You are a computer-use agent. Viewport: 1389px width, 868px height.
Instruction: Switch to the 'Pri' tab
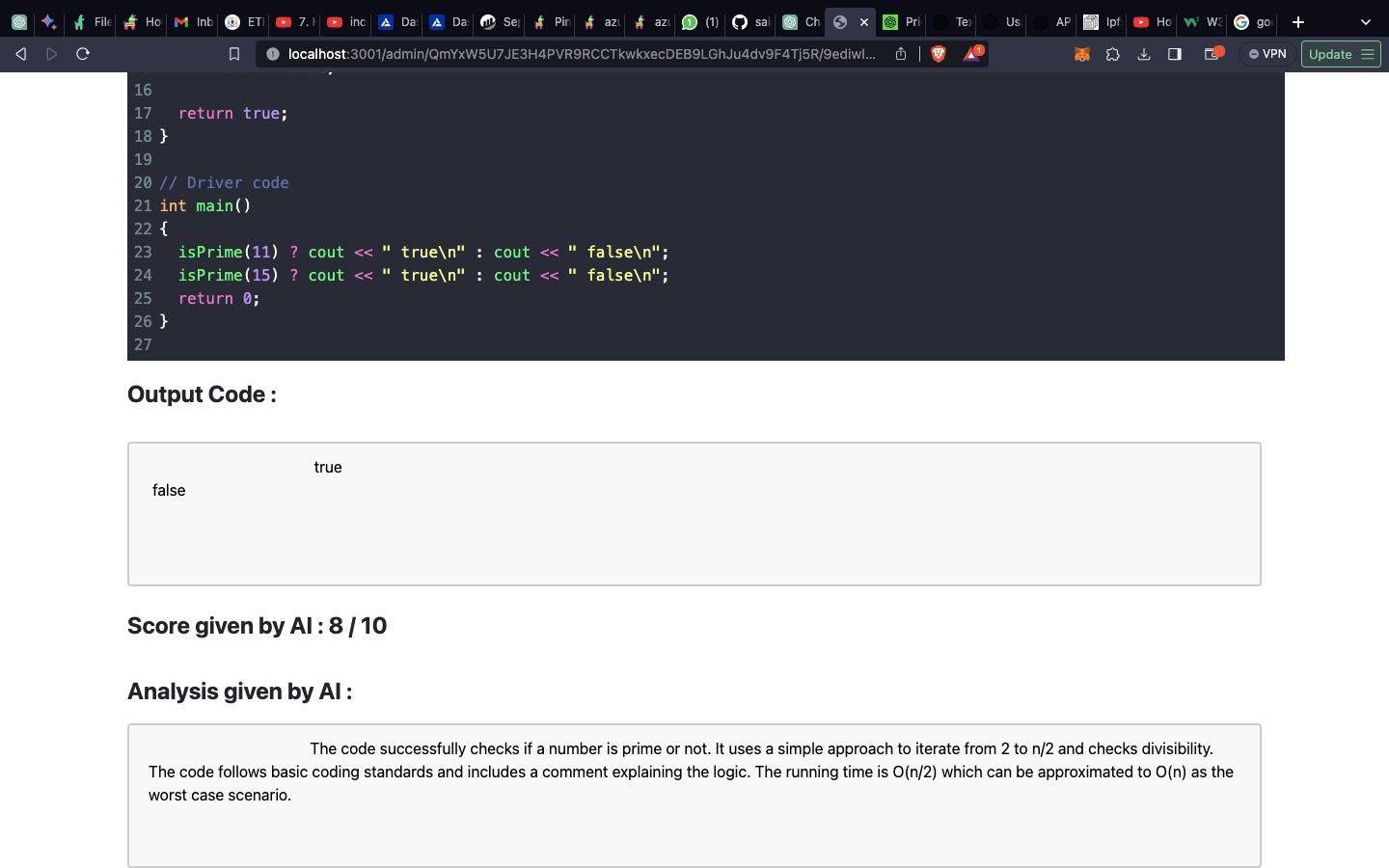pyautogui.click(x=902, y=21)
